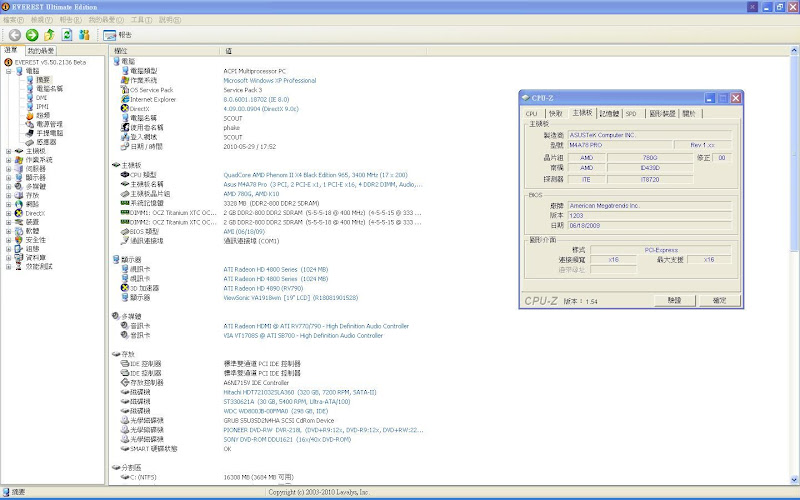Select the IPMI tree item
The height and width of the screenshot is (500, 800).
pyautogui.click(x=42, y=106)
